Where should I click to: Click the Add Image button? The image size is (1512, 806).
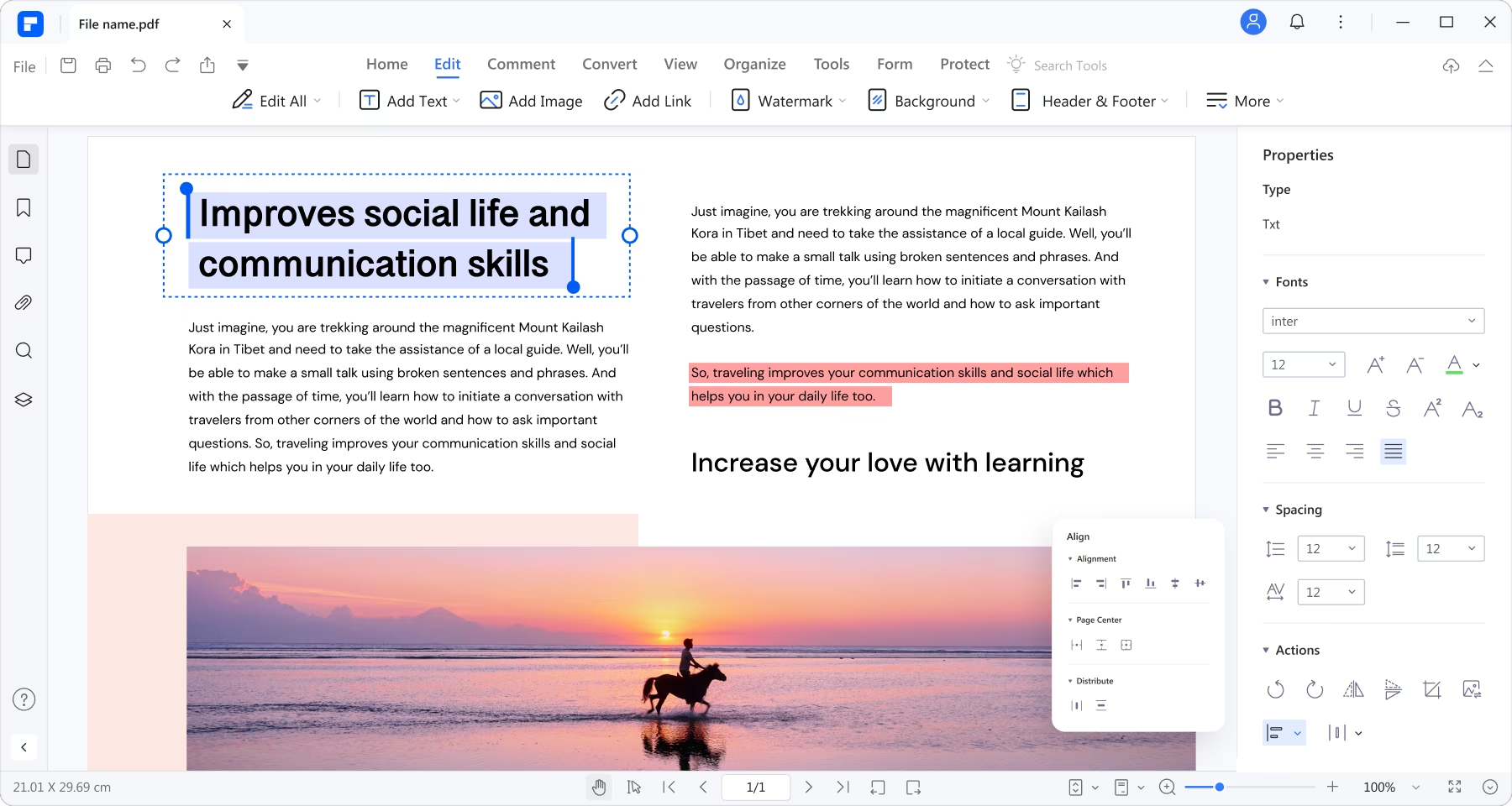[x=531, y=101]
